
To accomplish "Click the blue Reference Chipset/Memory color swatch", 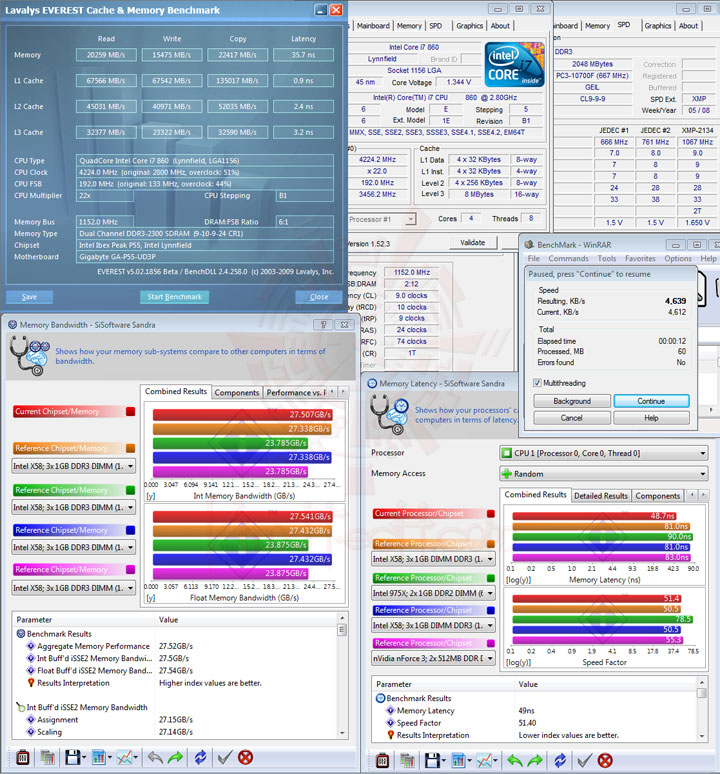I will pyautogui.click(x=130, y=530).
